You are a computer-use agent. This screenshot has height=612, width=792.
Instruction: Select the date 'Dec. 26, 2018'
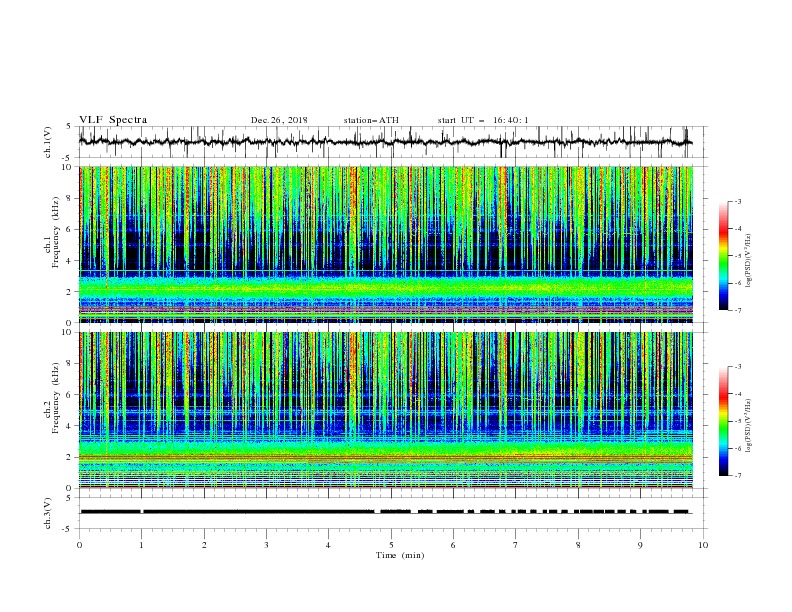(279, 120)
